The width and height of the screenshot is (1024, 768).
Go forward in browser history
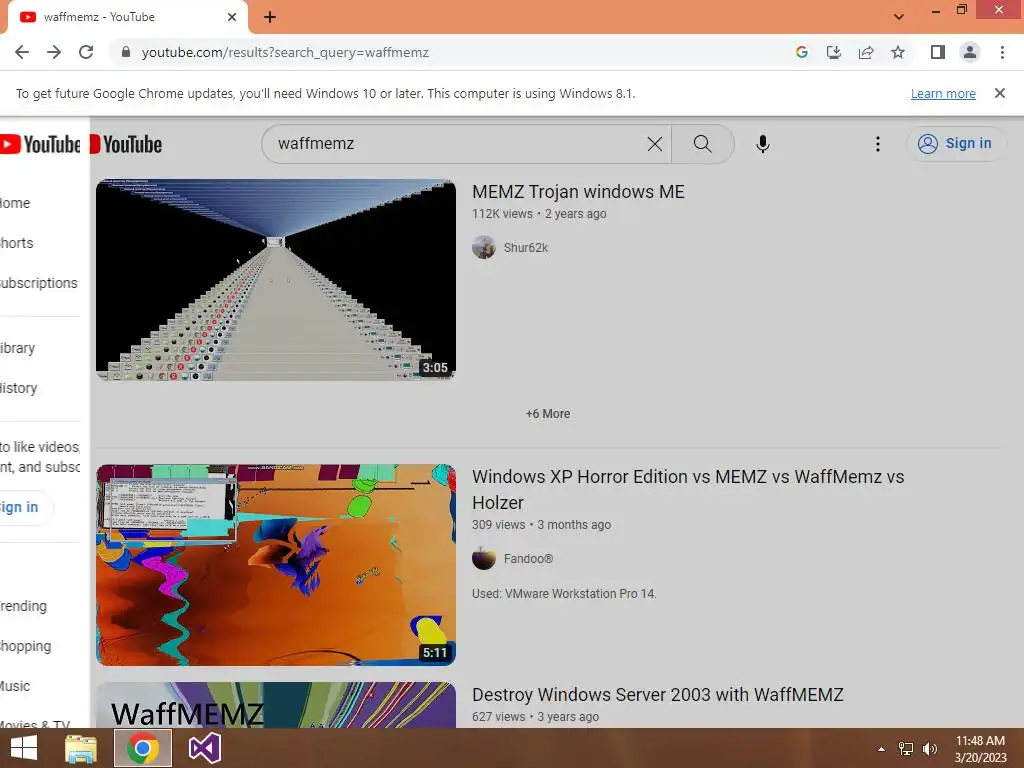point(54,52)
